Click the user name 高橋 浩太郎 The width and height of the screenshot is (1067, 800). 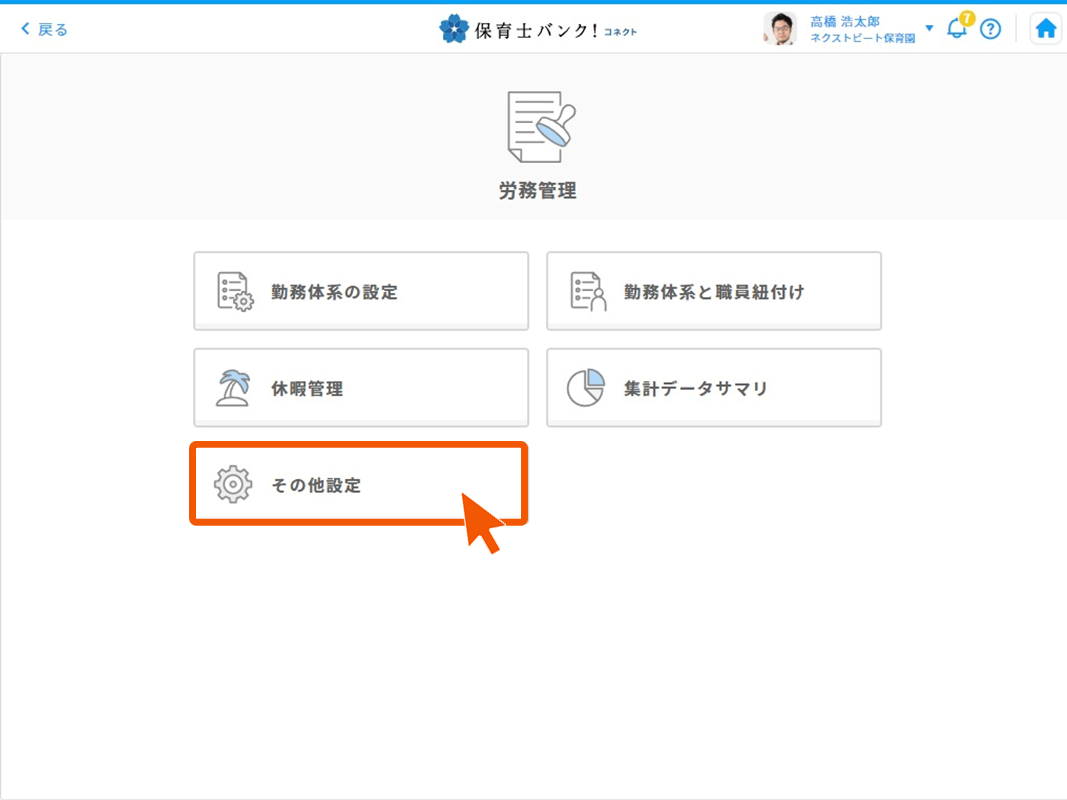(845, 21)
